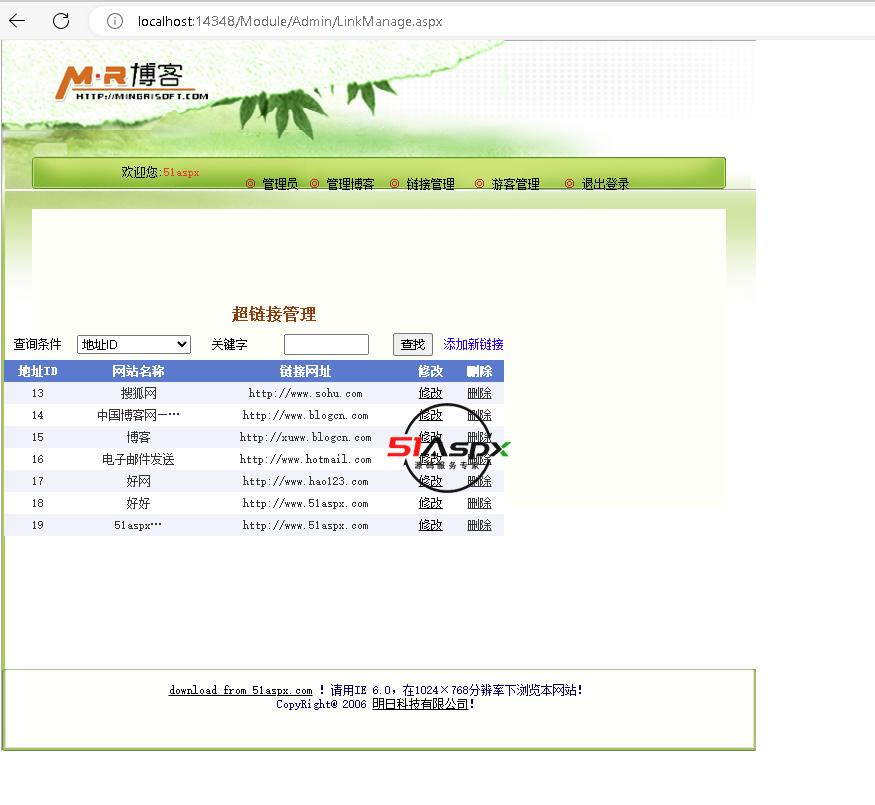Screen dimensions: 875x805
Task: Click the 链接网址 column header
Action: 305,371
